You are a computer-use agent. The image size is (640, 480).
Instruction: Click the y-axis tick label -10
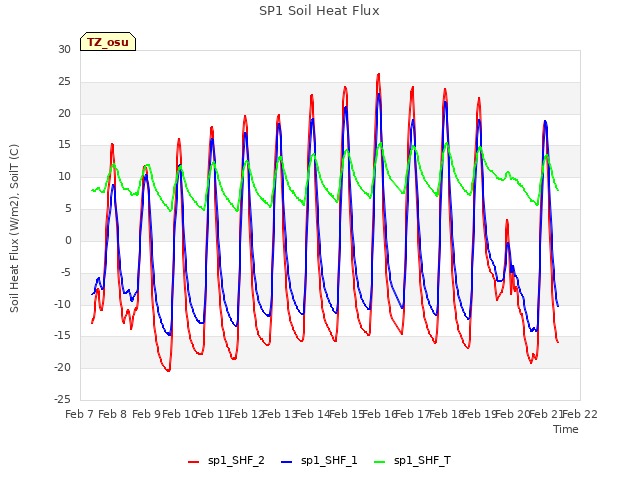(x=63, y=304)
